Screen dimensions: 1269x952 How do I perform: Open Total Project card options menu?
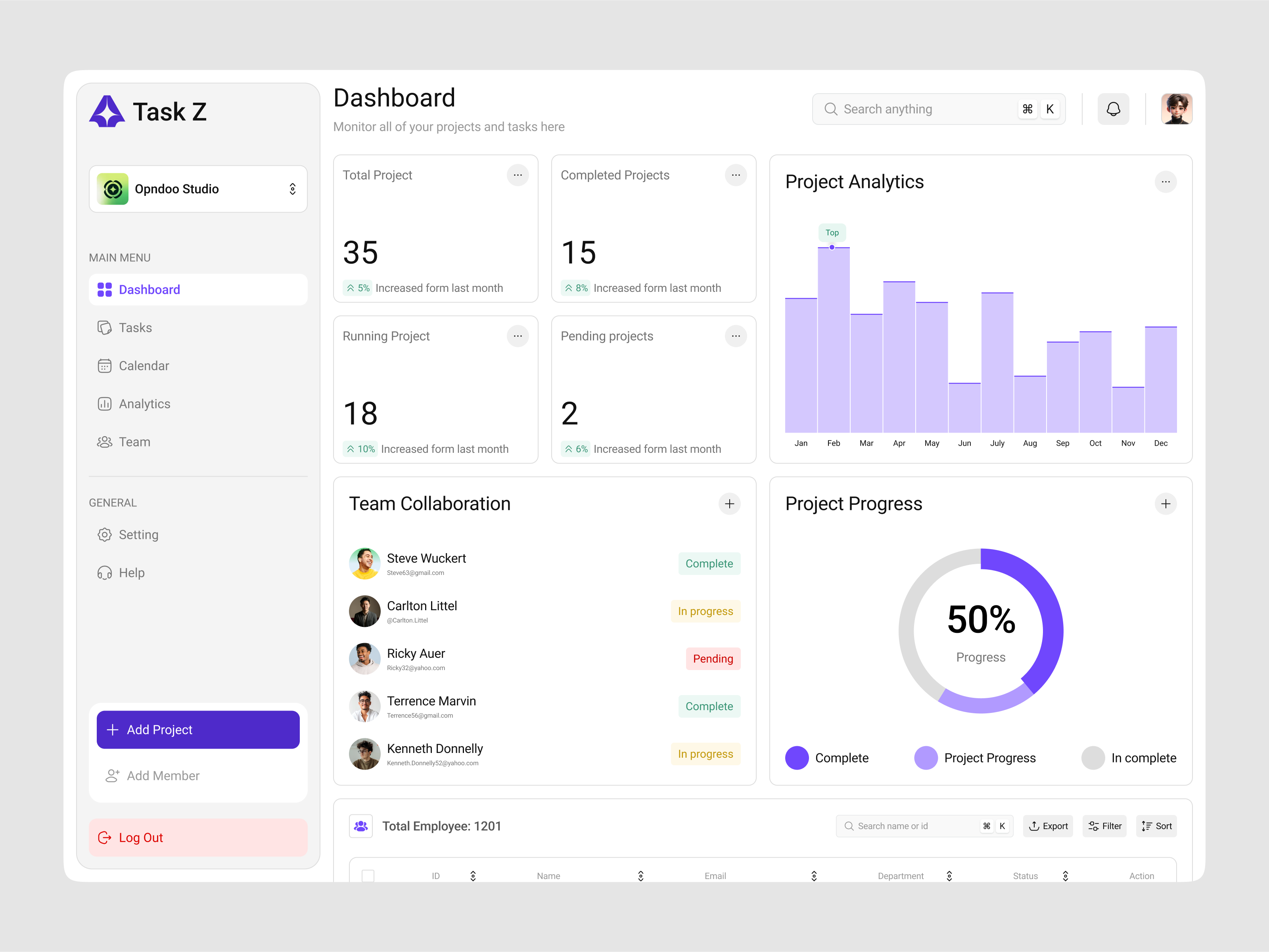518,175
